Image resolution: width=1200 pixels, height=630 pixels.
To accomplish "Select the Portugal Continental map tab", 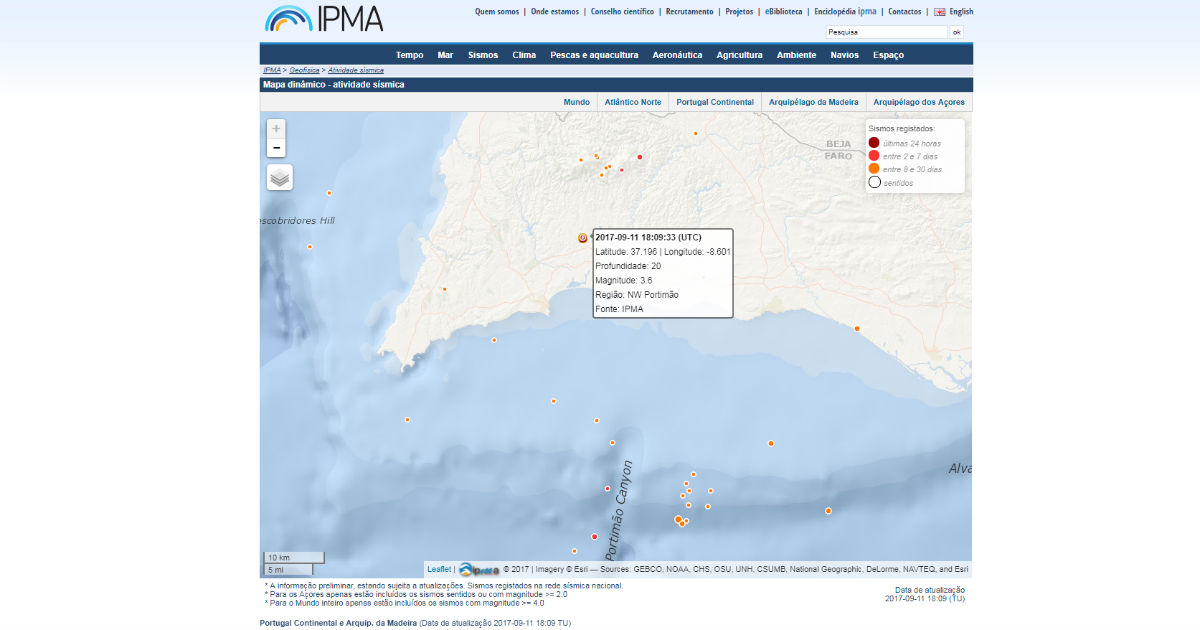I will click(715, 102).
